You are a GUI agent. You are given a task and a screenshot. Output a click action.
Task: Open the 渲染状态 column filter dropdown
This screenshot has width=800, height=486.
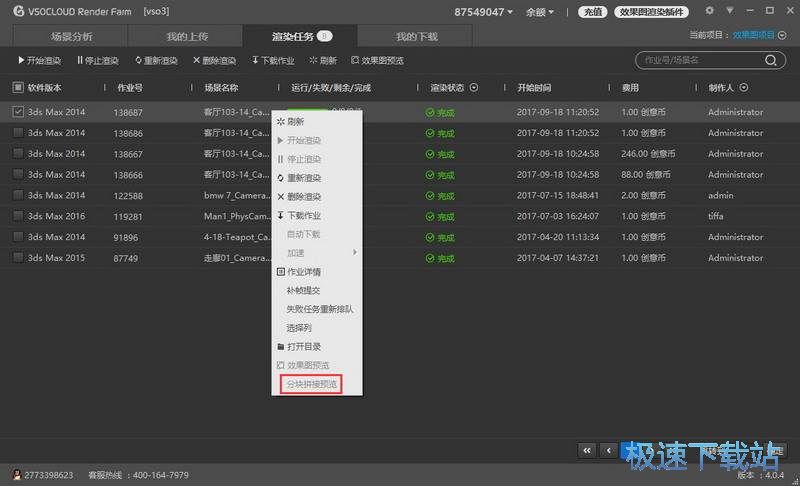(474, 87)
